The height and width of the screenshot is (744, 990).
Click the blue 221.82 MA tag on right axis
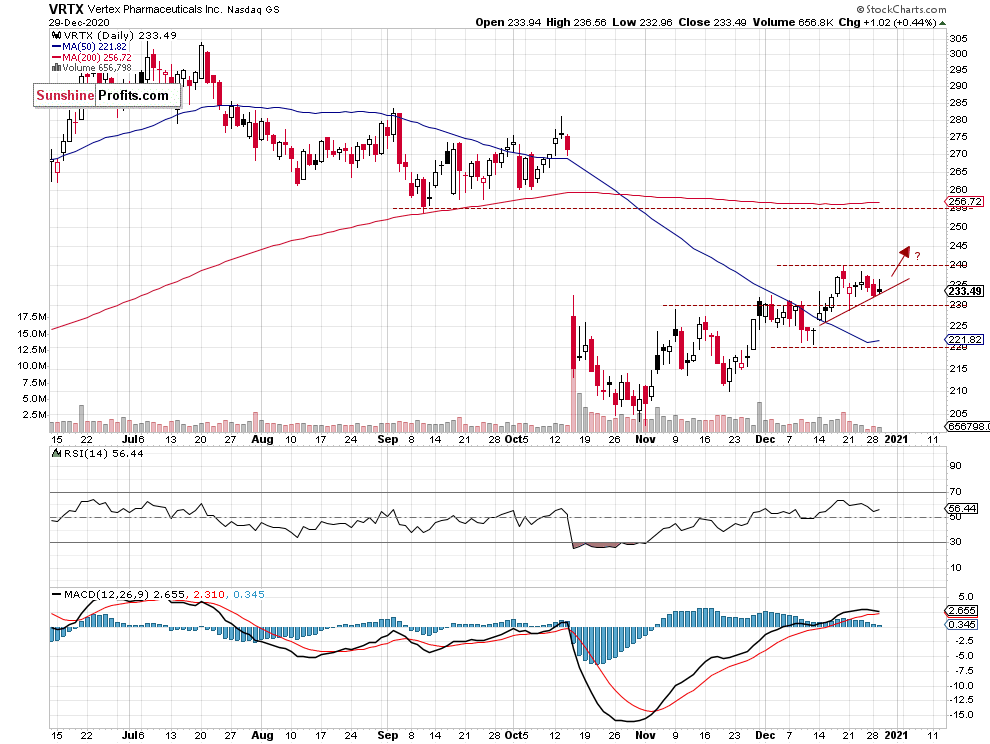pyautogui.click(x=965, y=339)
